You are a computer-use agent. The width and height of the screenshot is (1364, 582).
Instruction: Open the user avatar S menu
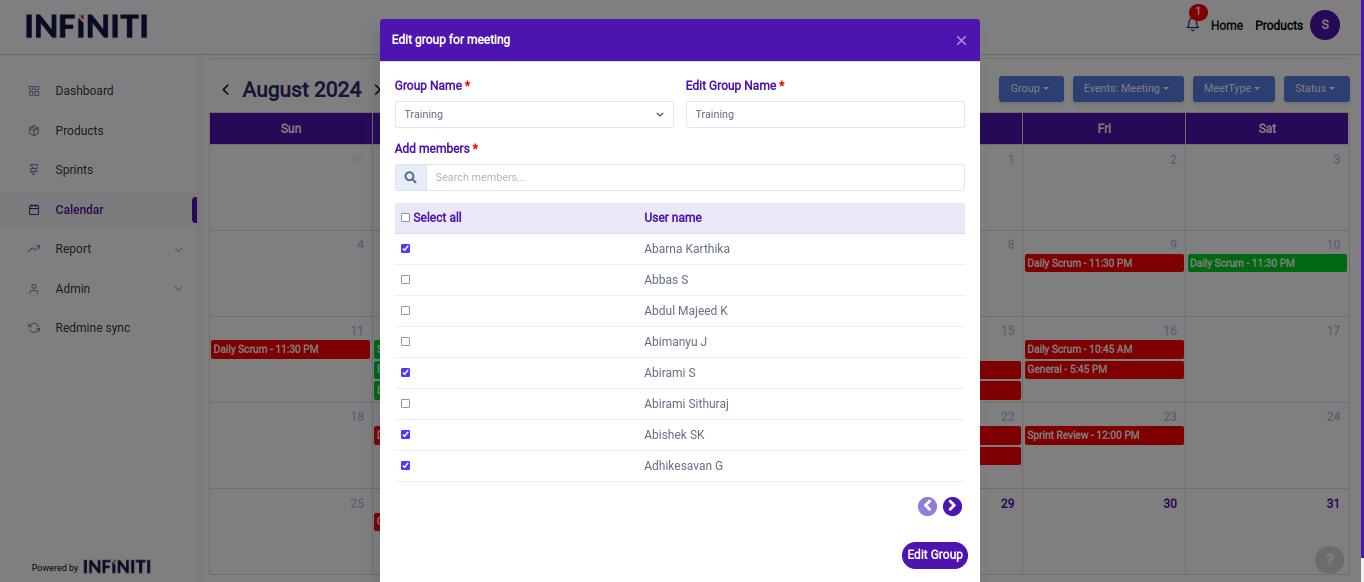click(1325, 25)
